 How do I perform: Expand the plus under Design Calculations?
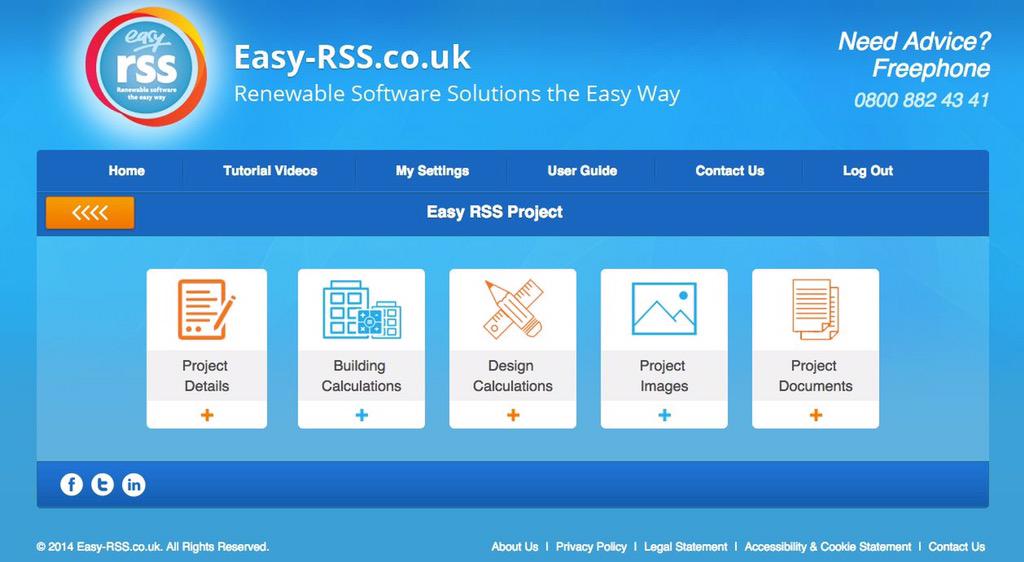[513, 415]
